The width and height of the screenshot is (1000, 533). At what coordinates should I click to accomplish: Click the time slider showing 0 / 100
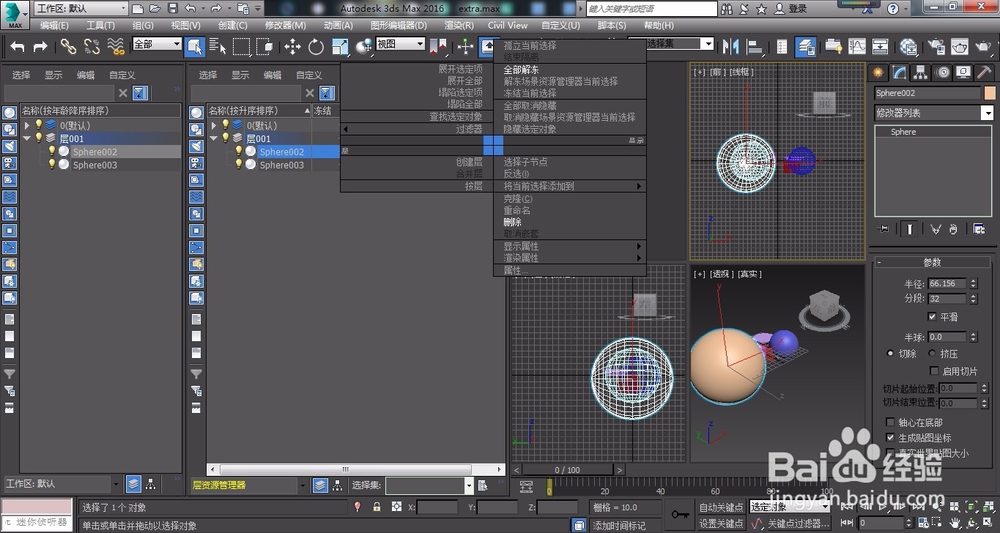point(567,470)
